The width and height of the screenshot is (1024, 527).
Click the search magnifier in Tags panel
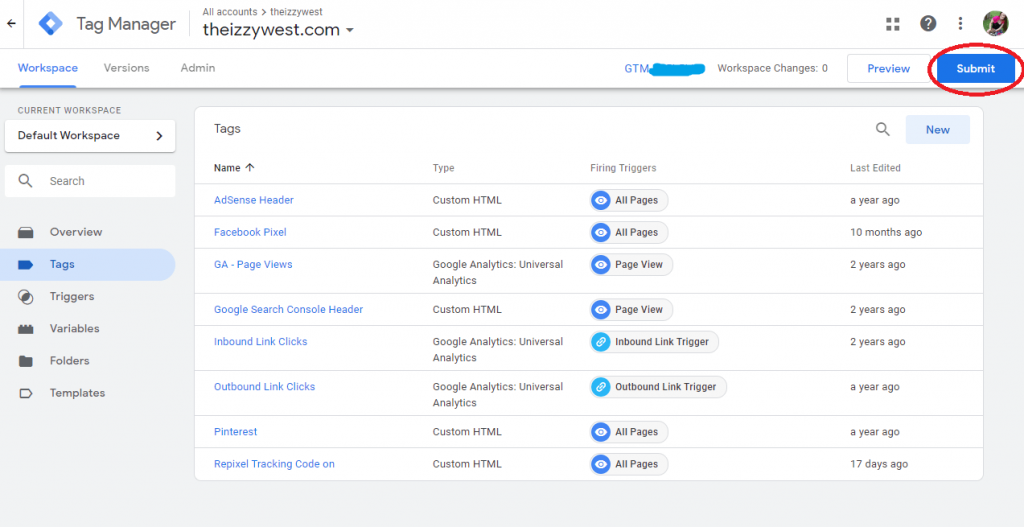(x=883, y=129)
